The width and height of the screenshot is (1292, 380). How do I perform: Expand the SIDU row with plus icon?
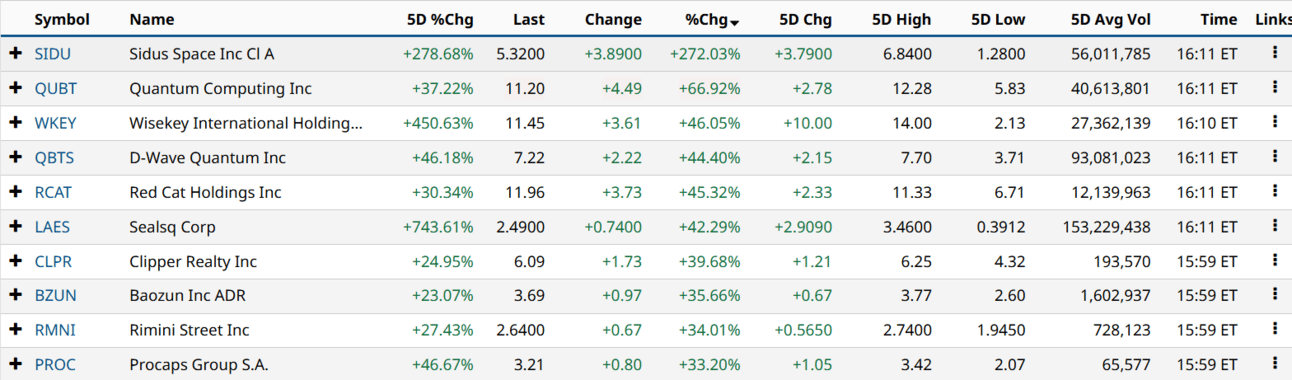15,54
